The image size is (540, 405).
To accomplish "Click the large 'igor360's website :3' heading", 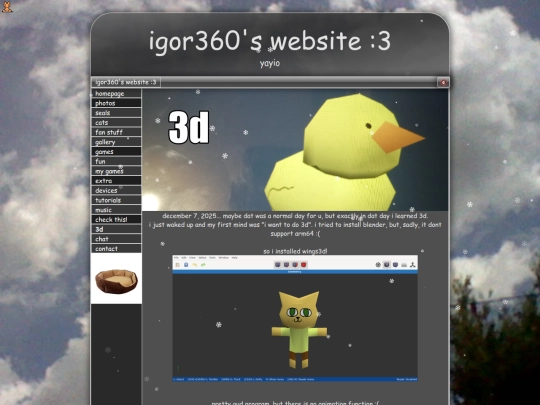I will 270,41.
